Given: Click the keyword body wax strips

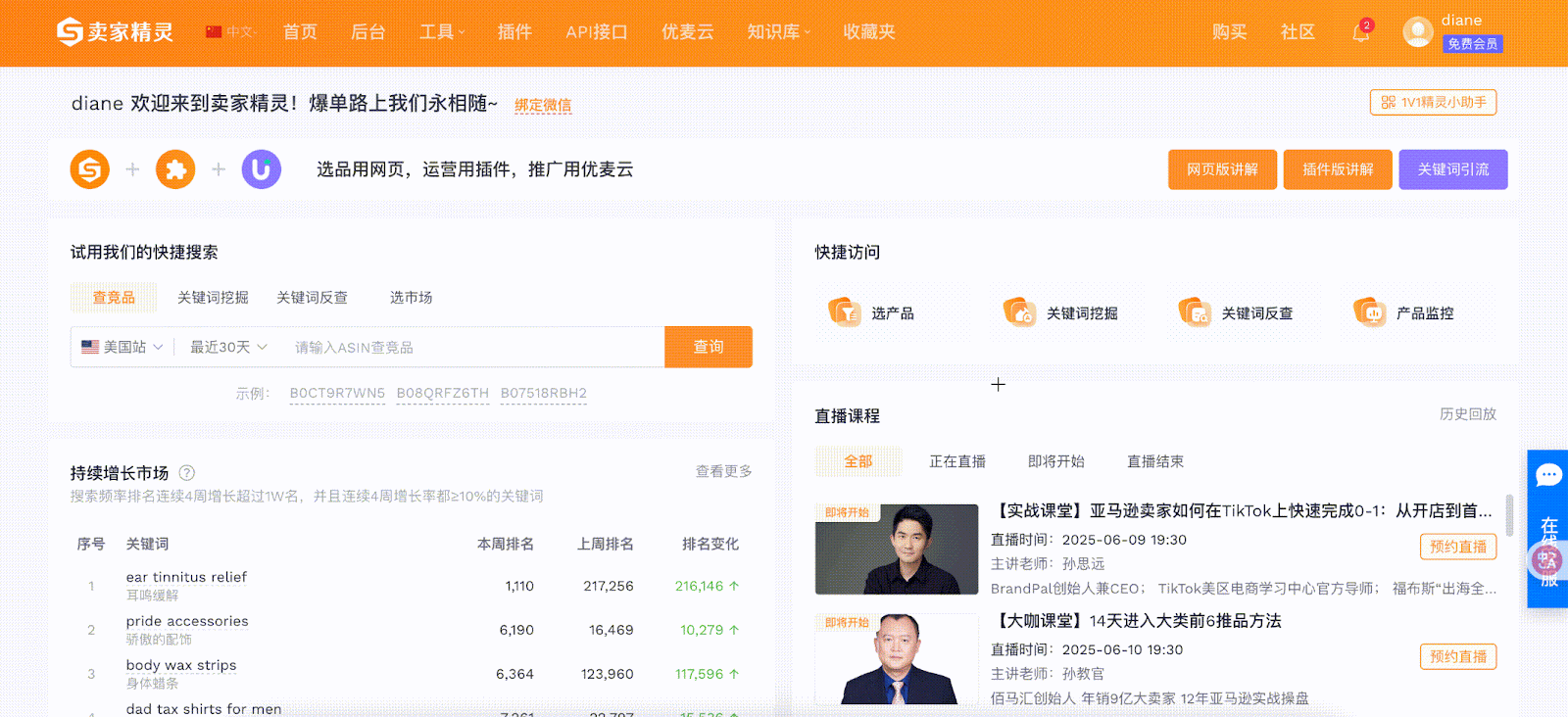Looking at the screenshot, I should [x=181, y=665].
